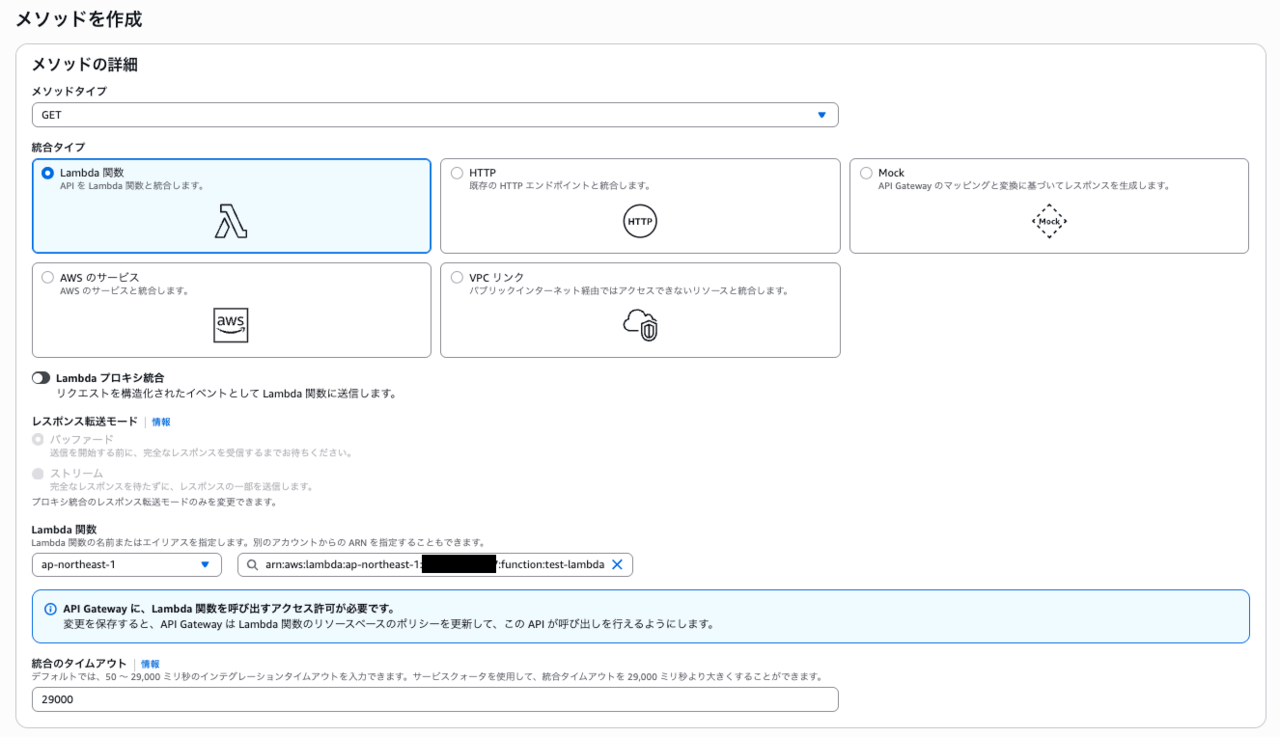The height and width of the screenshot is (737, 1280).
Task: Select the Mock integration type radio
Action: pyautogui.click(x=866, y=173)
